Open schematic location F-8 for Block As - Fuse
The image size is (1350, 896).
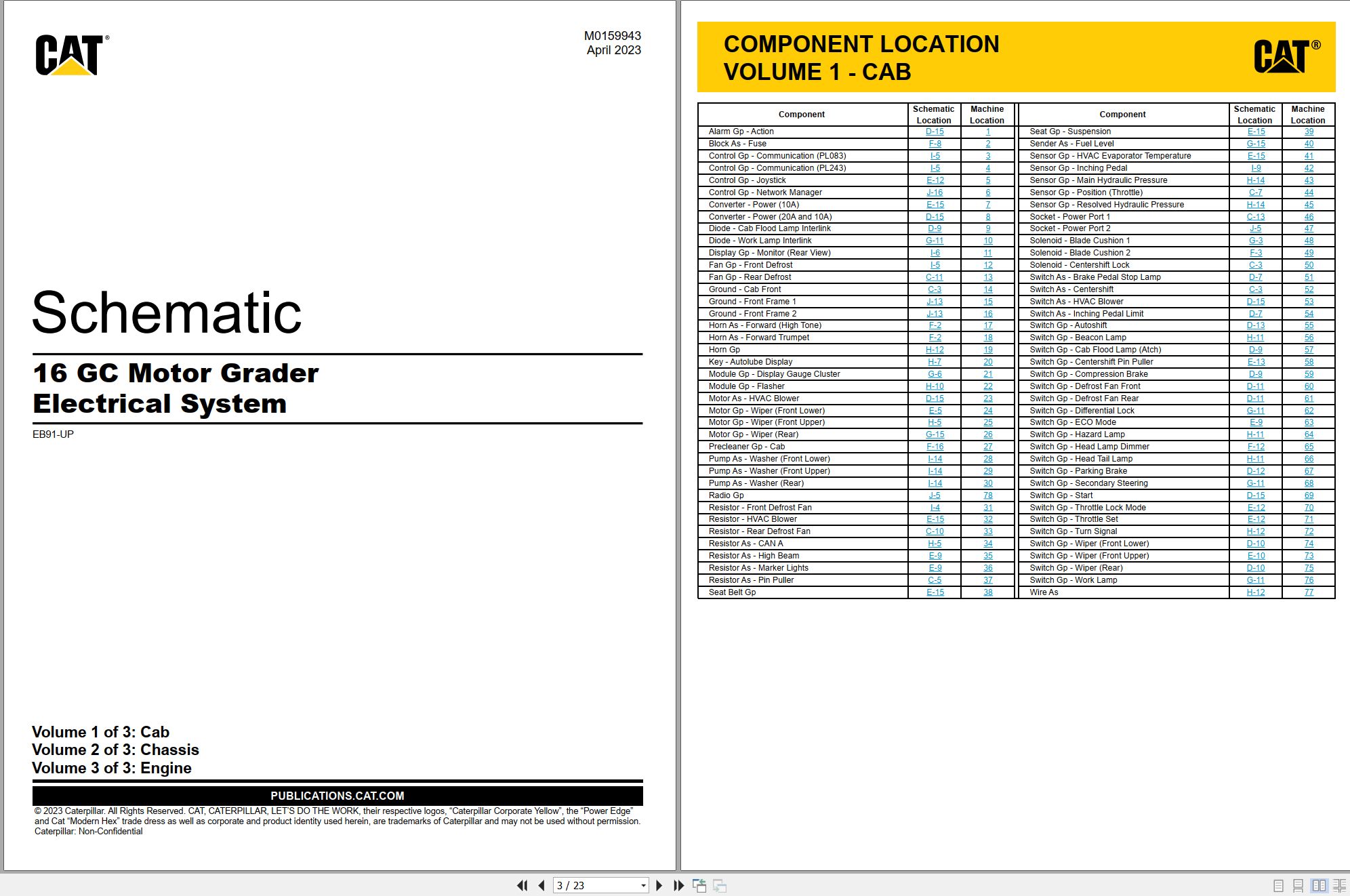pyautogui.click(x=935, y=144)
